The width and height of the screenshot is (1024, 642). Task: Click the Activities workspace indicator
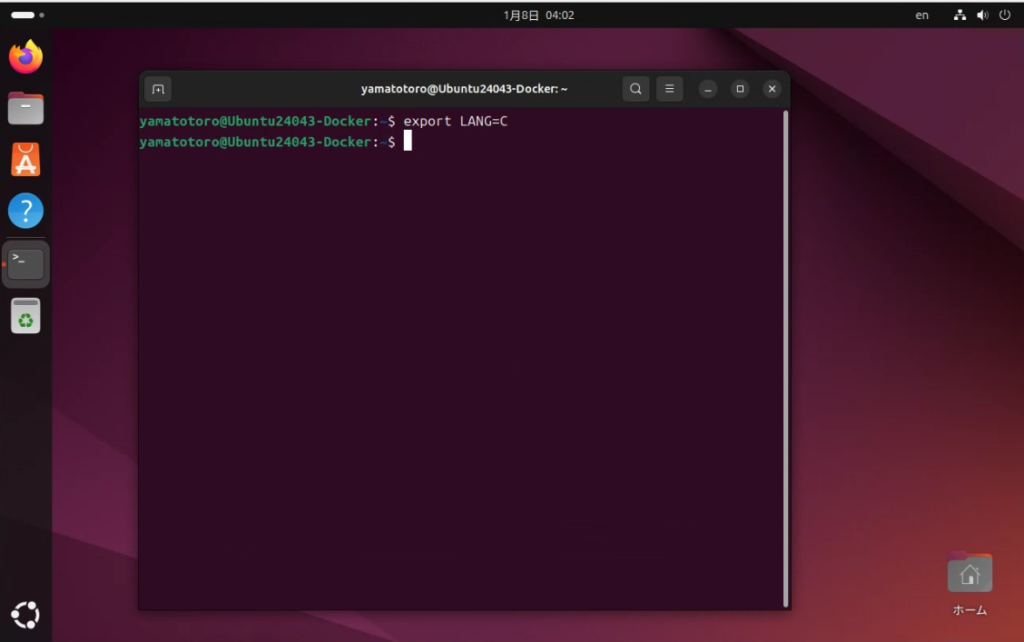27,15
